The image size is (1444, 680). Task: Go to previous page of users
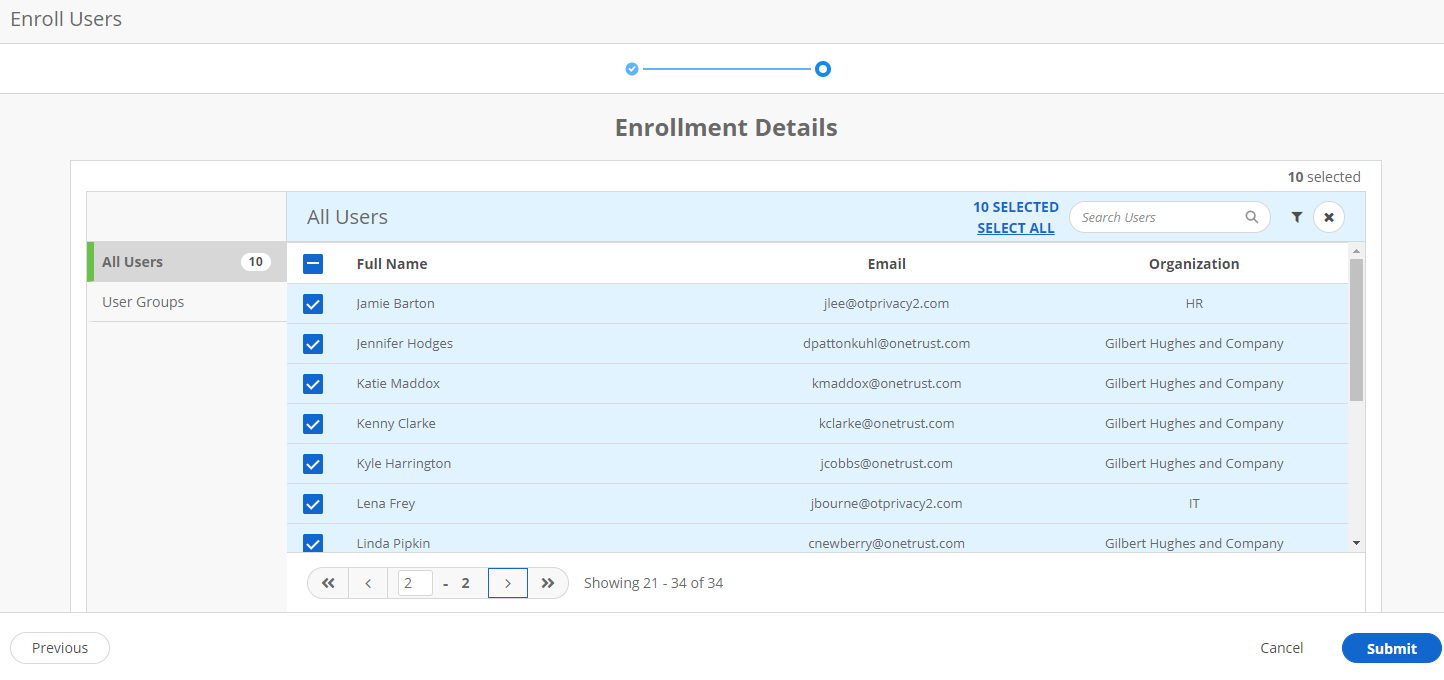[368, 583]
